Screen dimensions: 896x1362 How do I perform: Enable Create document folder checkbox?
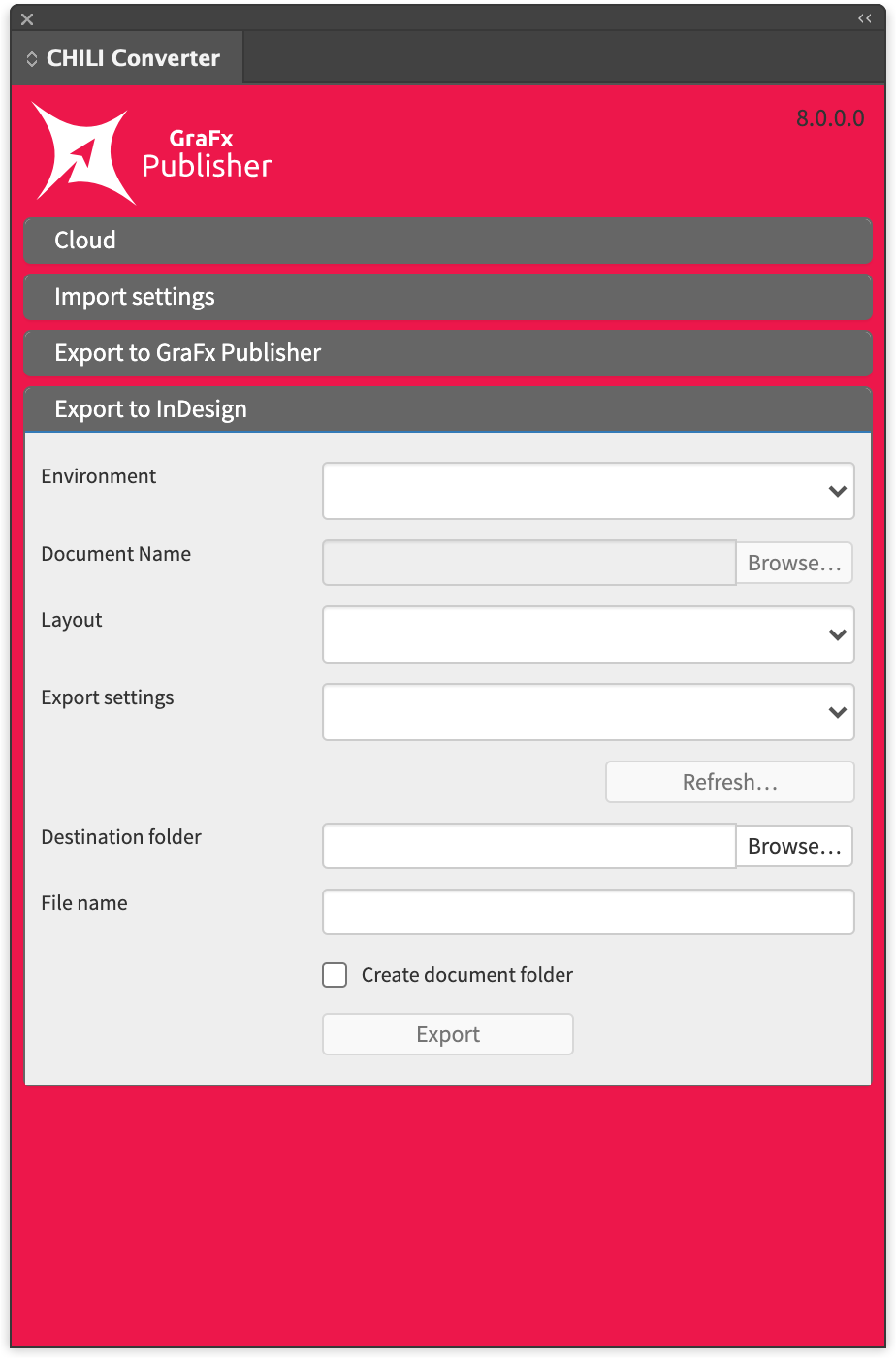[x=335, y=975]
